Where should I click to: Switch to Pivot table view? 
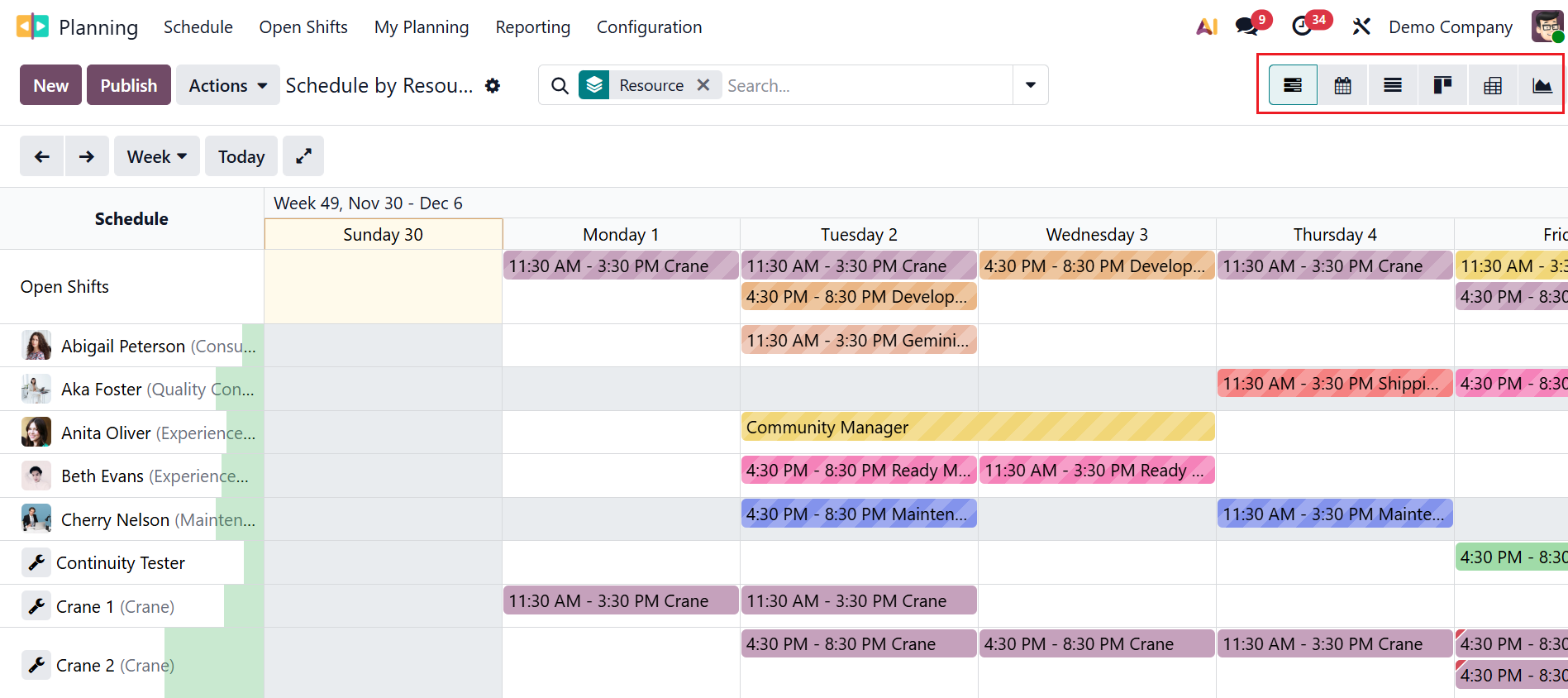[x=1493, y=85]
